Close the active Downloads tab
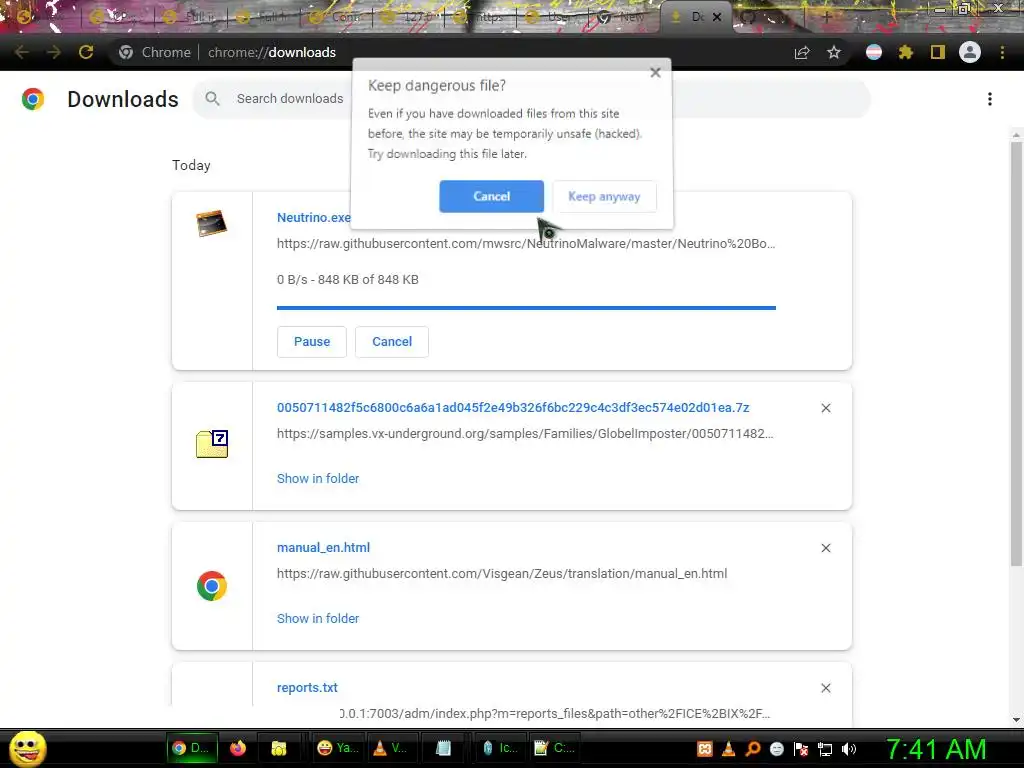The width and height of the screenshot is (1024, 768). pyautogui.click(x=717, y=17)
